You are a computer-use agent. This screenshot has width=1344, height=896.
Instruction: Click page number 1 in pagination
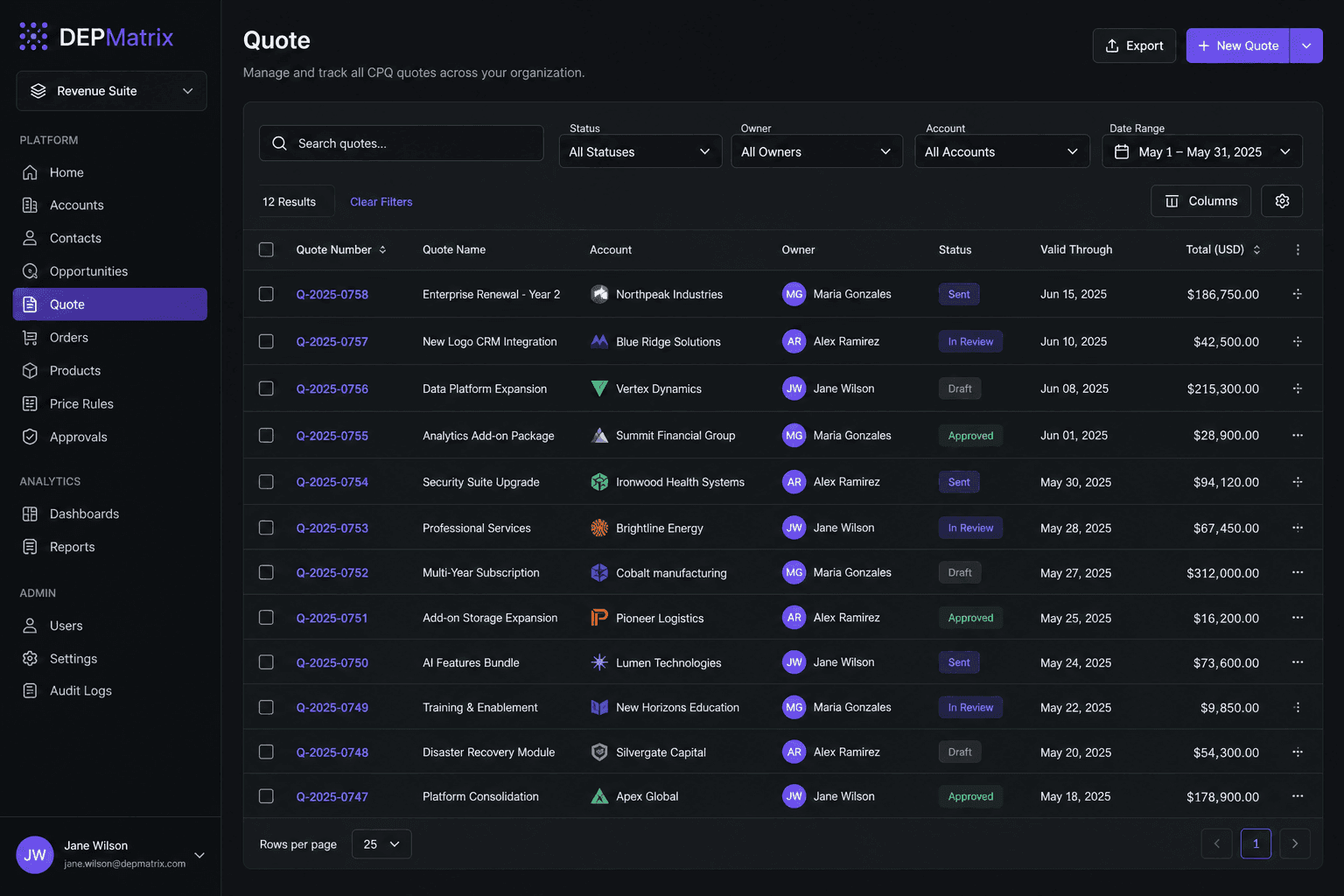1256,843
